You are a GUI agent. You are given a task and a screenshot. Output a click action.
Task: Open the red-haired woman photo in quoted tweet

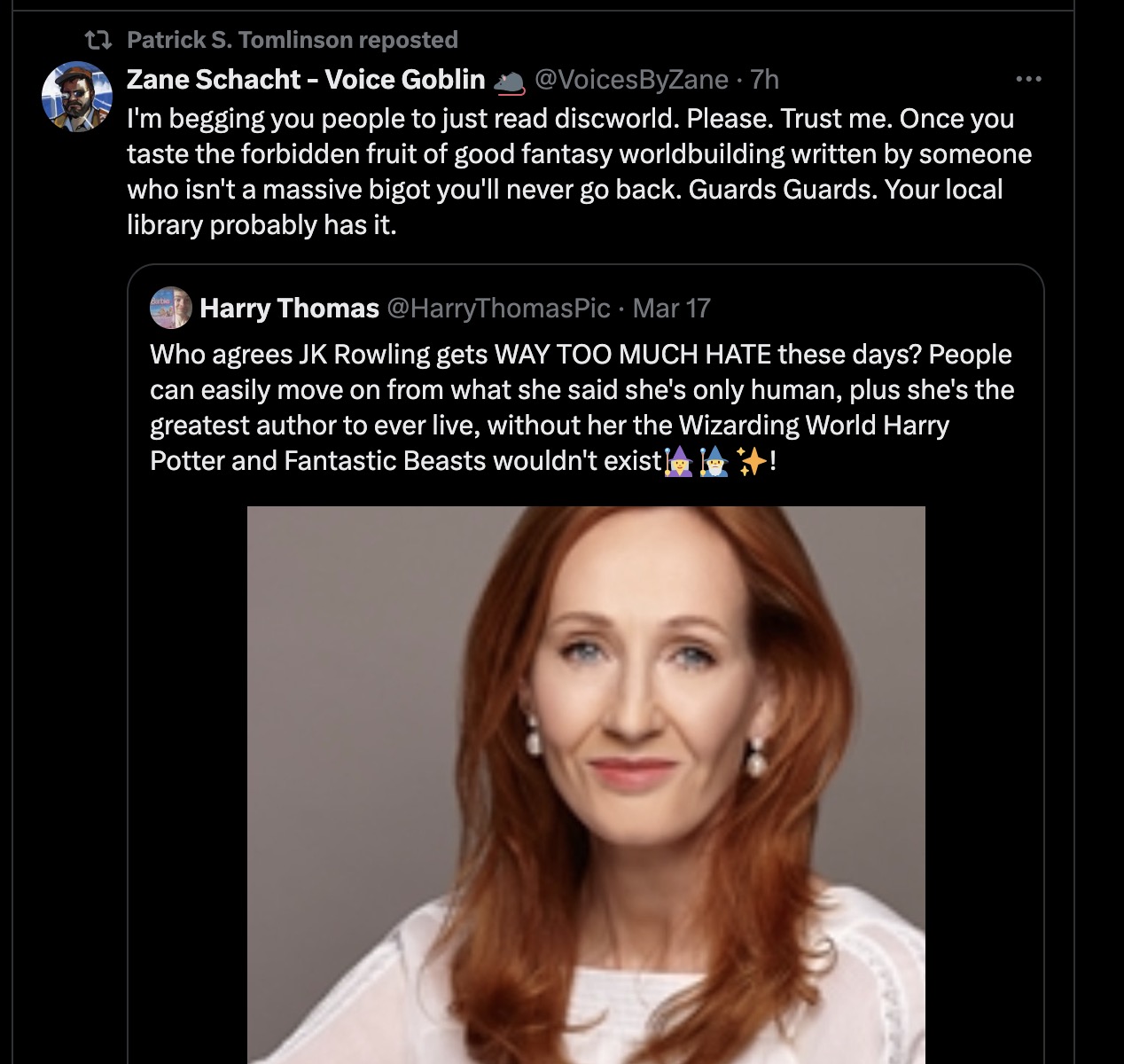pyautogui.click(x=586, y=785)
